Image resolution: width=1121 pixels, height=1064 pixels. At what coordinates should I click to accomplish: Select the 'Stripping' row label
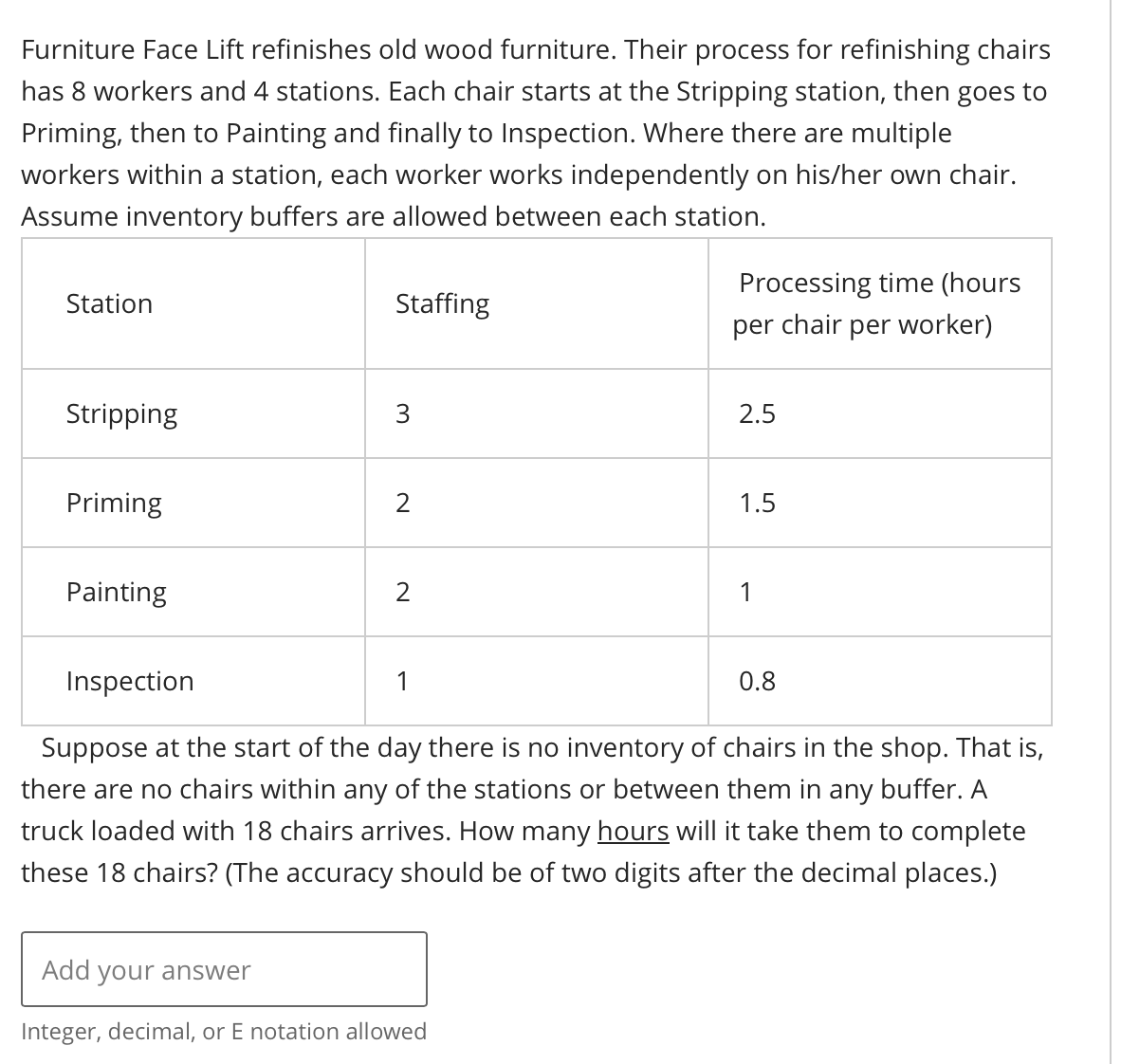(x=121, y=413)
